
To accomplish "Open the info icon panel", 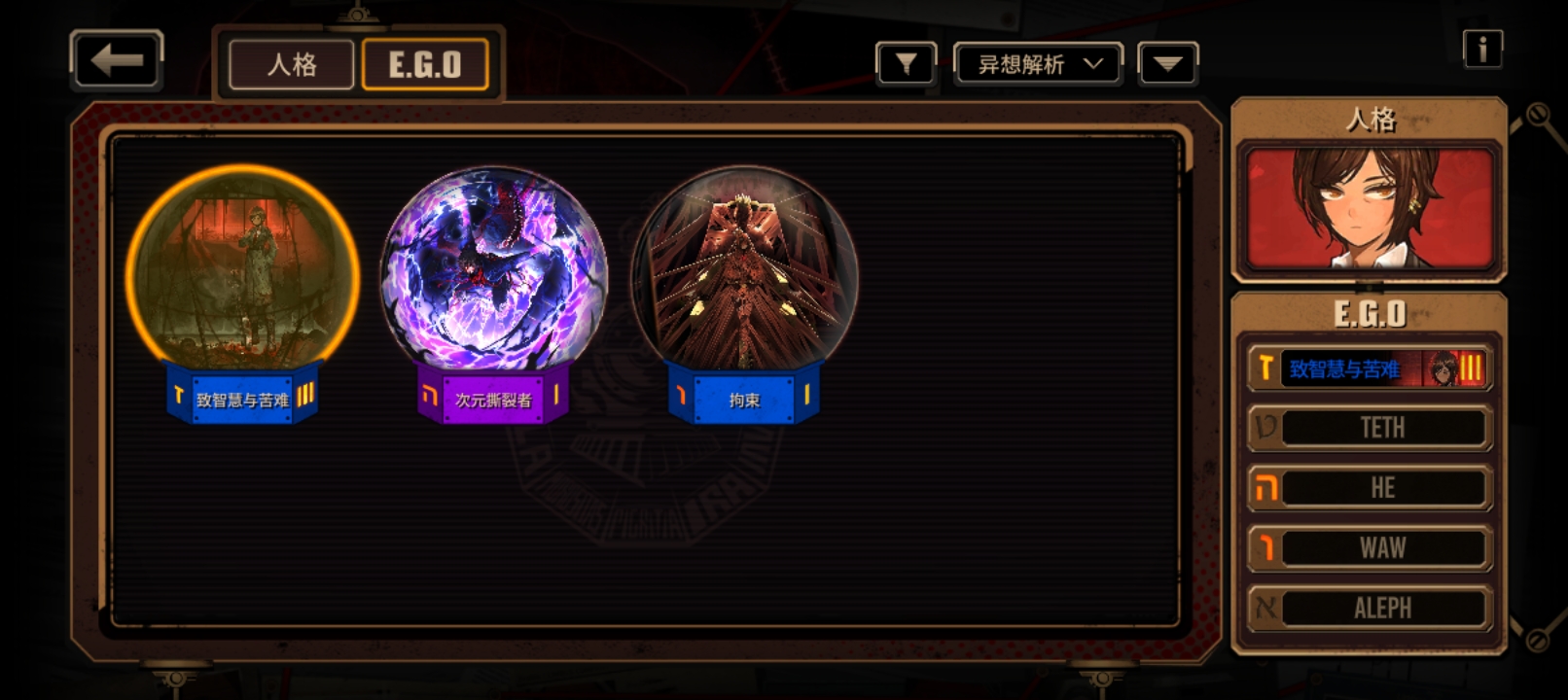I will pos(1482,49).
